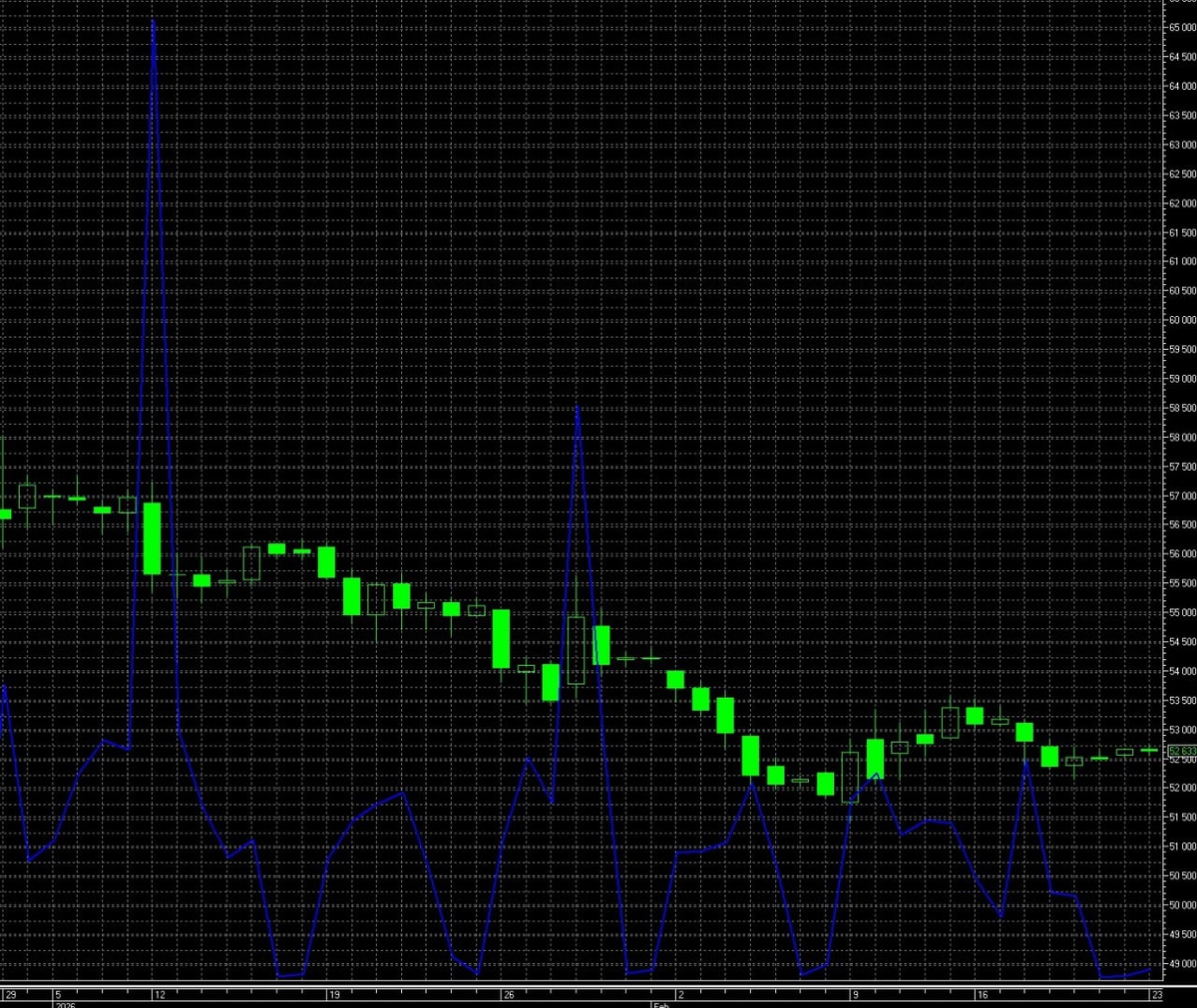The image size is (1197, 1008).
Task: Click date label 23 on time axis
Action: point(1156,995)
